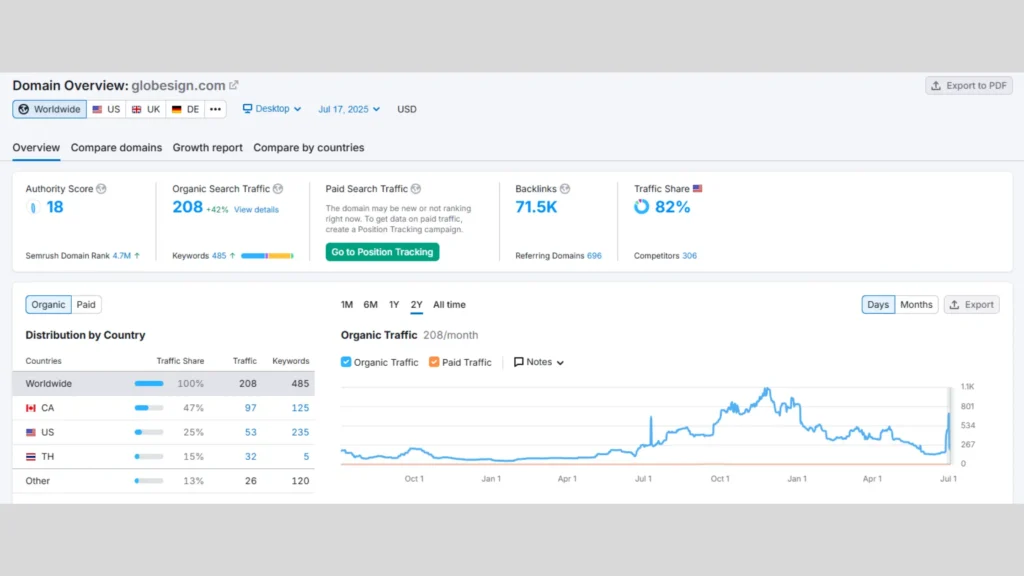1024x576 pixels.
Task: Open the View details link
Action: click(256, 210)
